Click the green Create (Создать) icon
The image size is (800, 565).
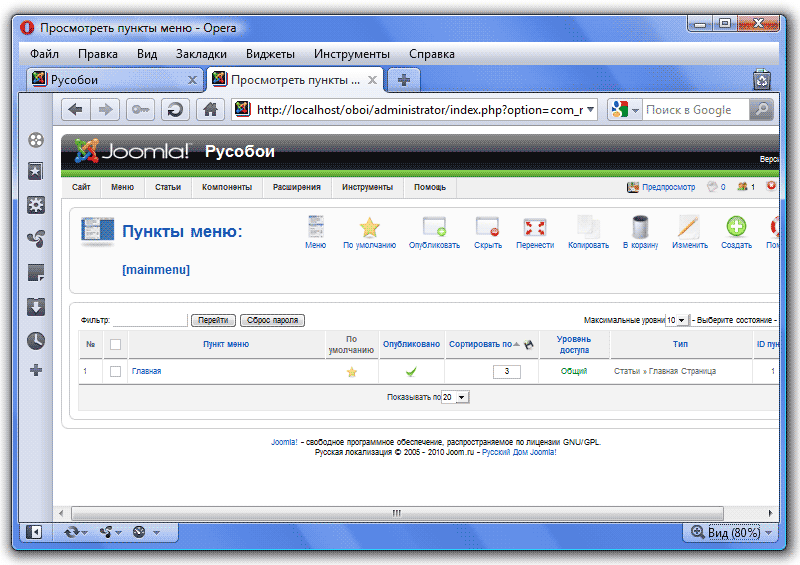(x=736, y=228)
